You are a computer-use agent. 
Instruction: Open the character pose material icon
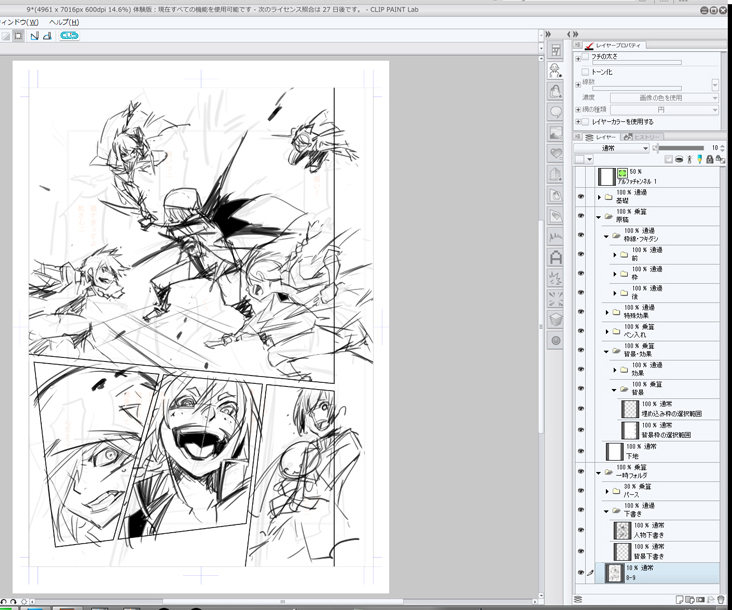point(556,68)
